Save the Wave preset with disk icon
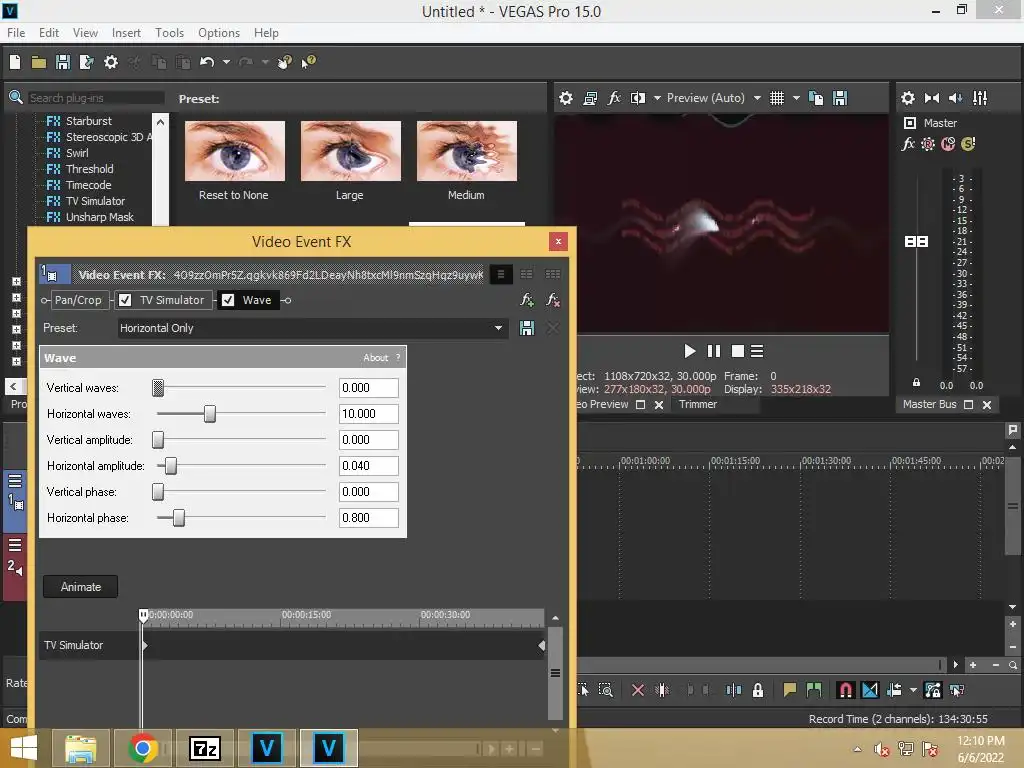The width and height of the screenshot is (1024, 768). (526, 328)
